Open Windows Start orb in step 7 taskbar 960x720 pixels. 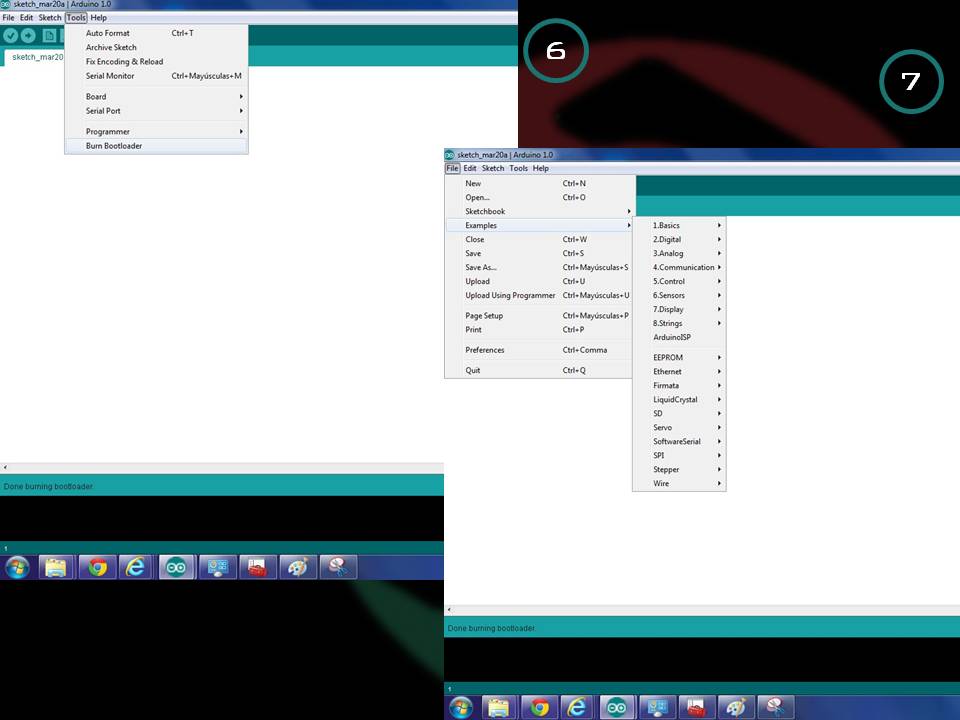pos(460,708)
